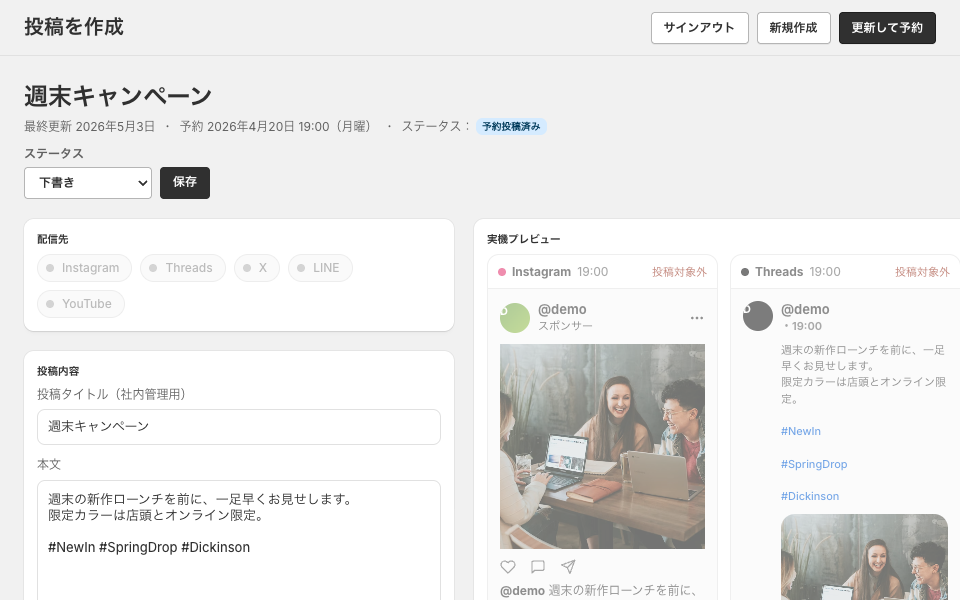Image resolution: width=960 pixels, height=600 pixels.
Task: Click the 配信先 section title
Action: [x=53, y=239]
